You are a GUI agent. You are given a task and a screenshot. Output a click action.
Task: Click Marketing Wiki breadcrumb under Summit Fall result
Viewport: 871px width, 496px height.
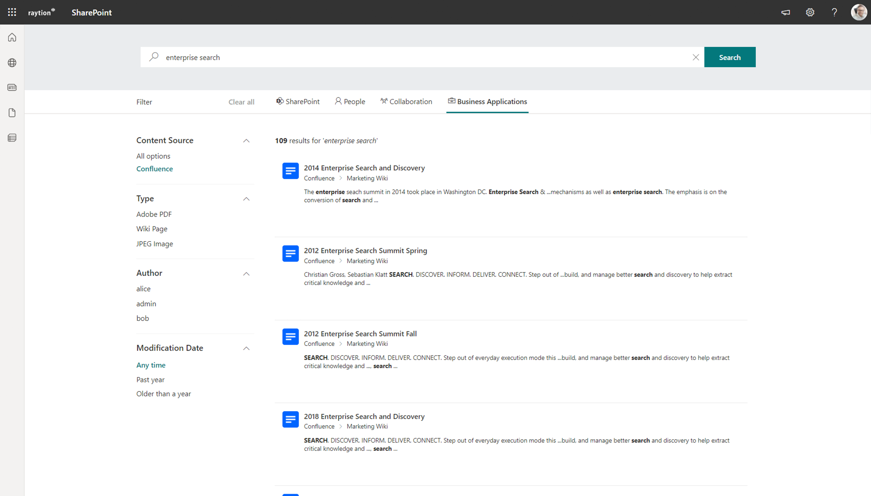[367, 344]
